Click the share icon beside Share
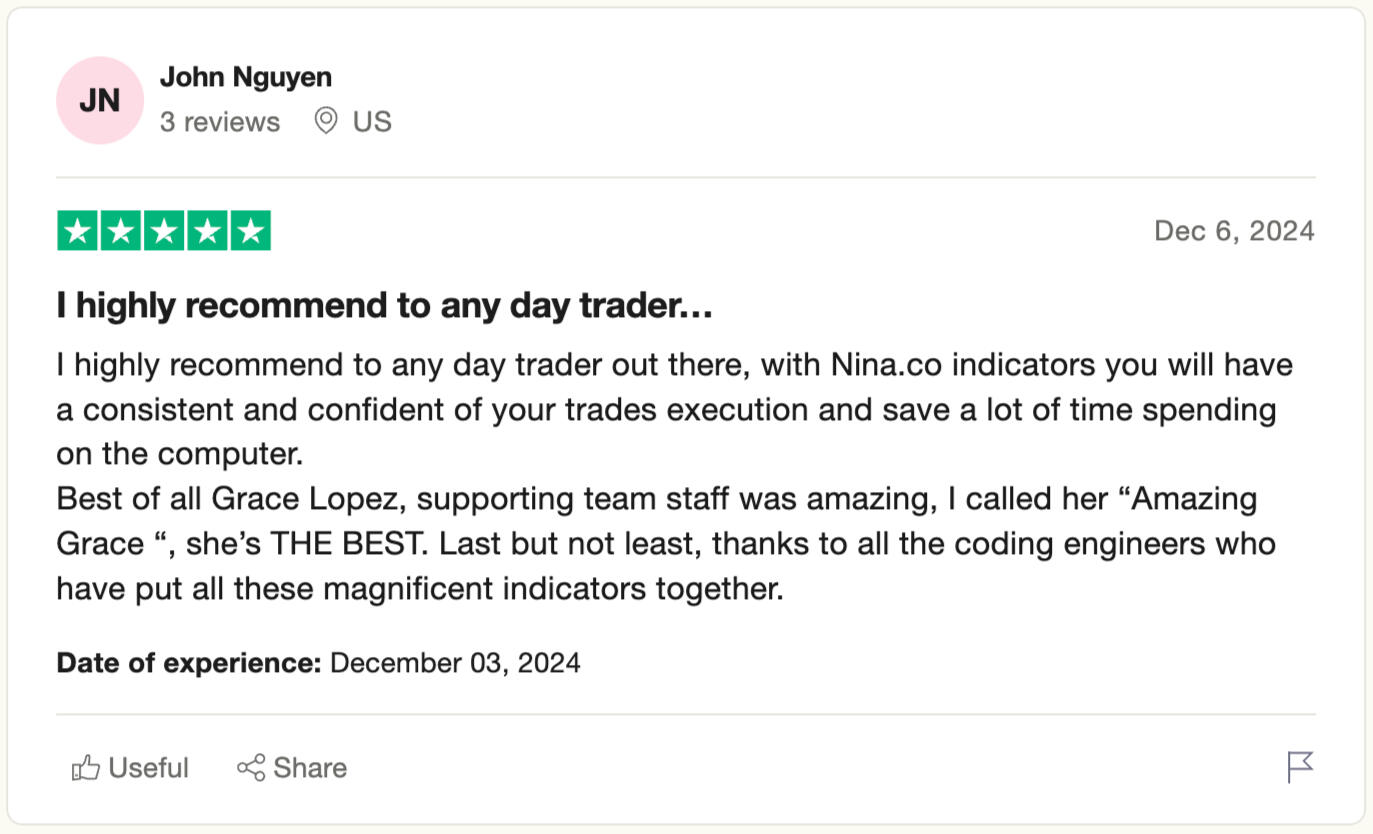 click(251, 768)
